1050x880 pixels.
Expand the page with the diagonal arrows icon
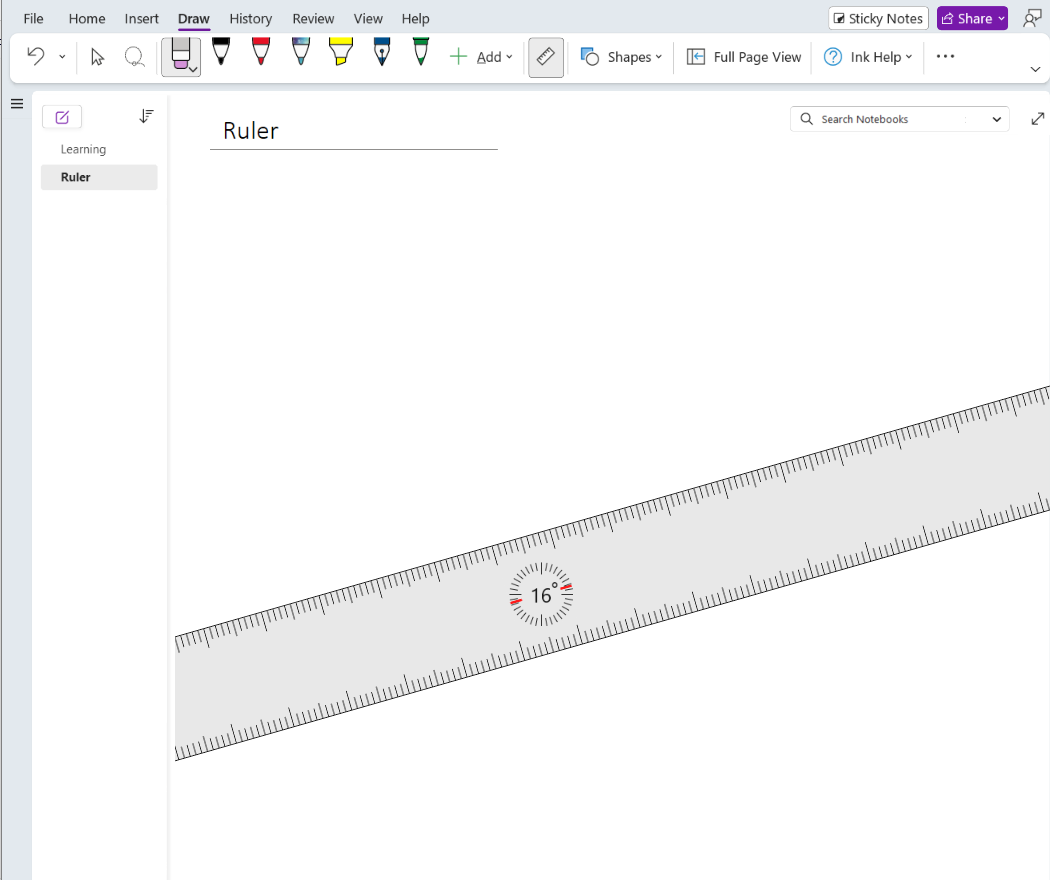click(x=1038, y=119)
